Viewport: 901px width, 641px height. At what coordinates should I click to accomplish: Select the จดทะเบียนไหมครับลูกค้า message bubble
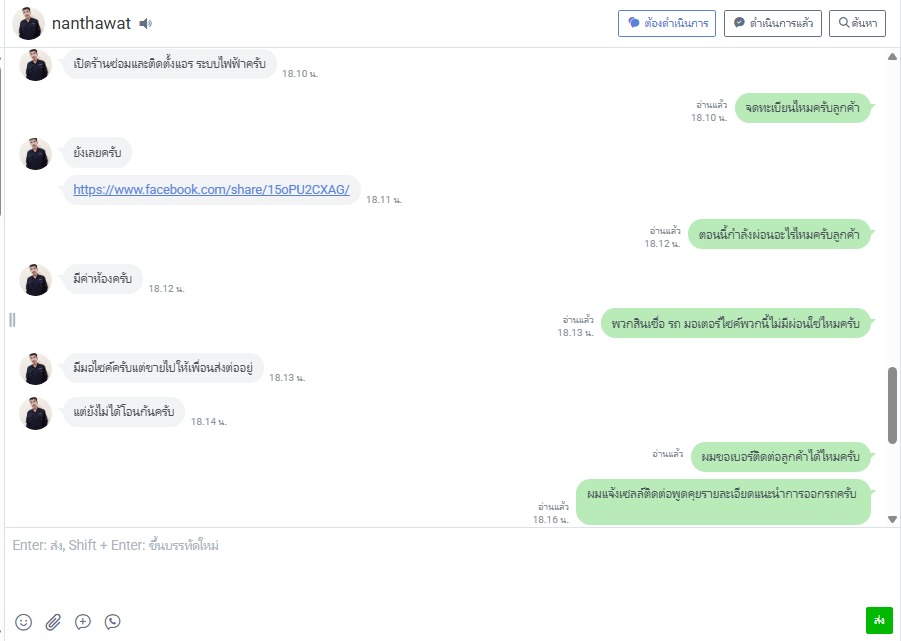[802, 108]
